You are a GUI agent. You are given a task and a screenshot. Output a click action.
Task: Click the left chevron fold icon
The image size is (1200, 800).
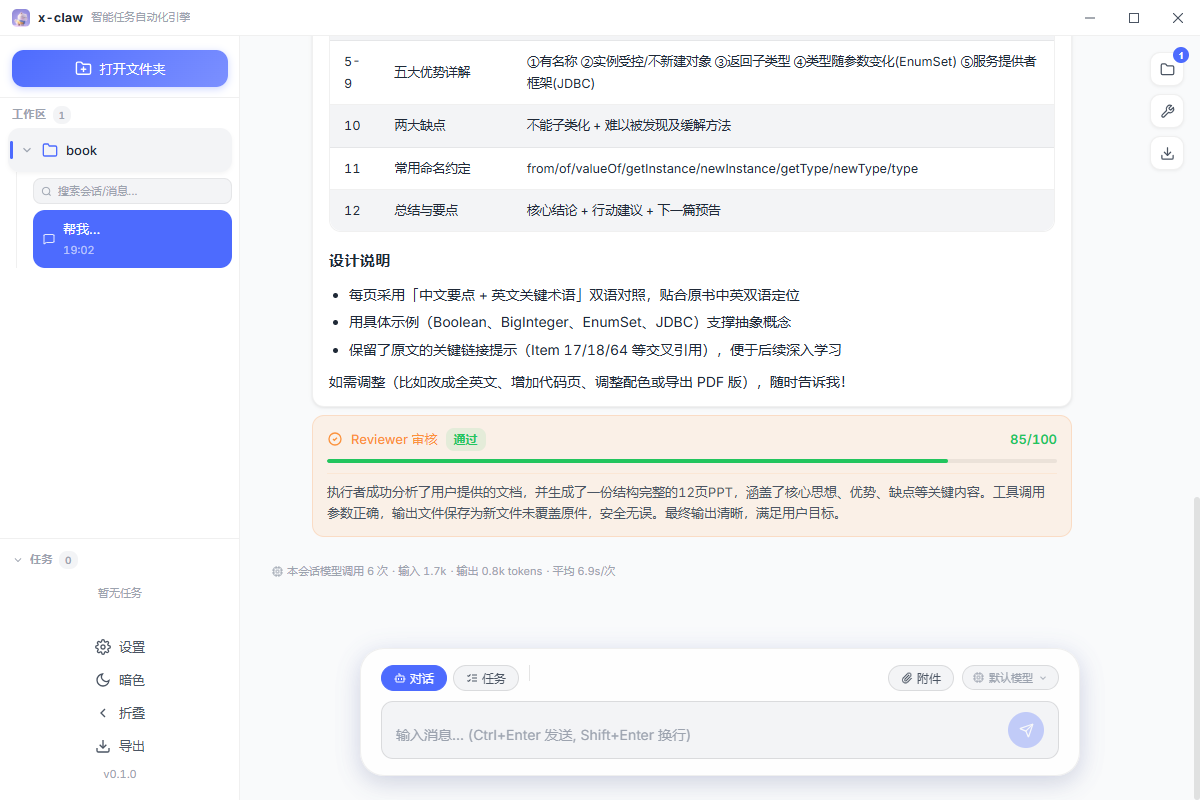coord(103,713)
